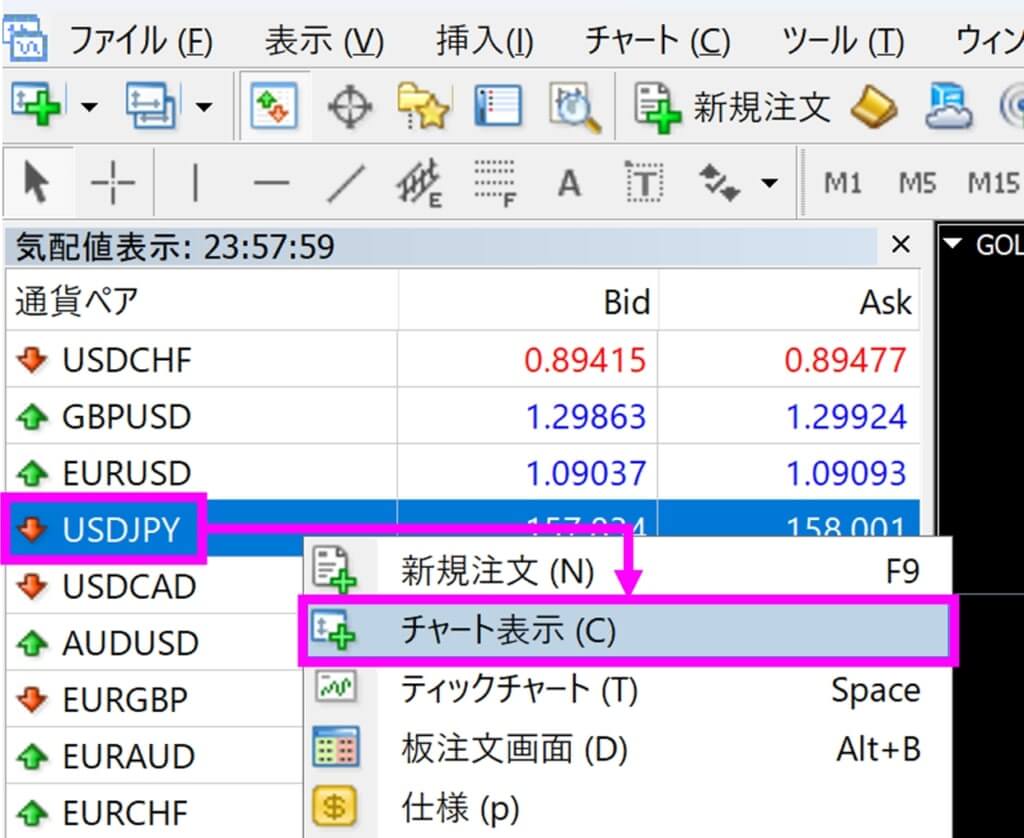Open the 表示 (V) menu
This screenshot has height=838, width=1024.
324,41
